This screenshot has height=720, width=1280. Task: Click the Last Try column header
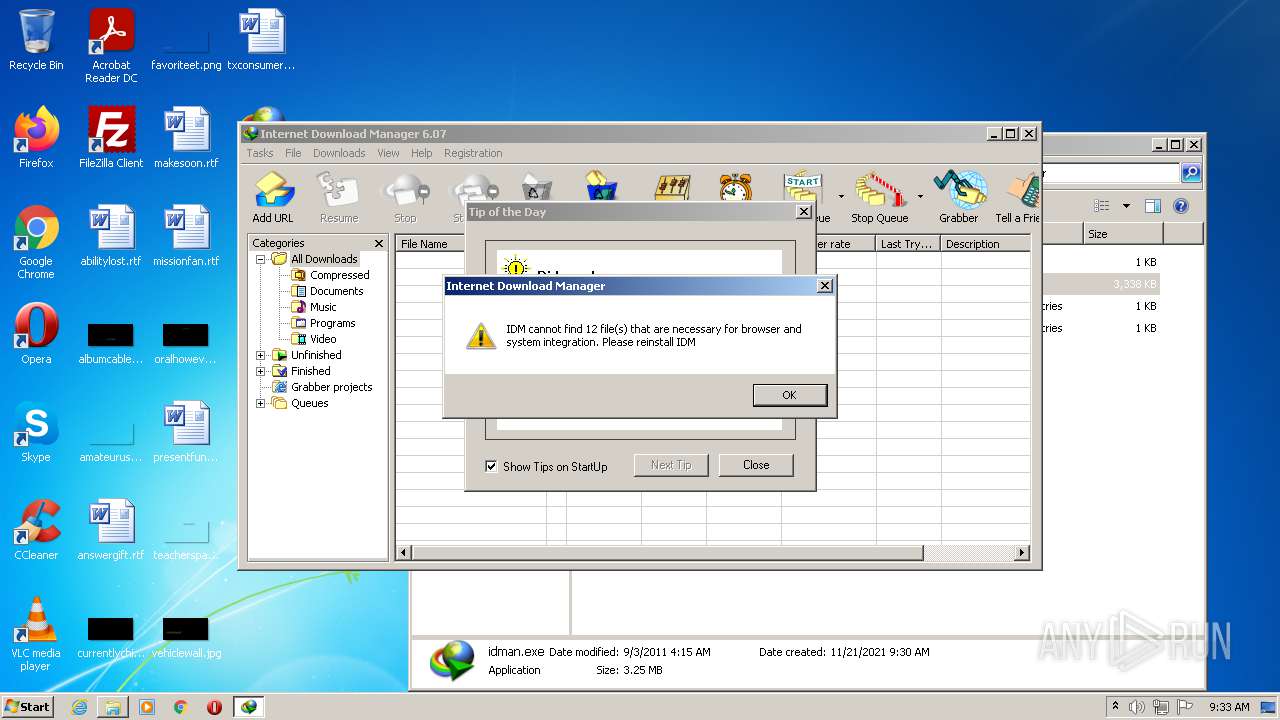coord(908,244)
